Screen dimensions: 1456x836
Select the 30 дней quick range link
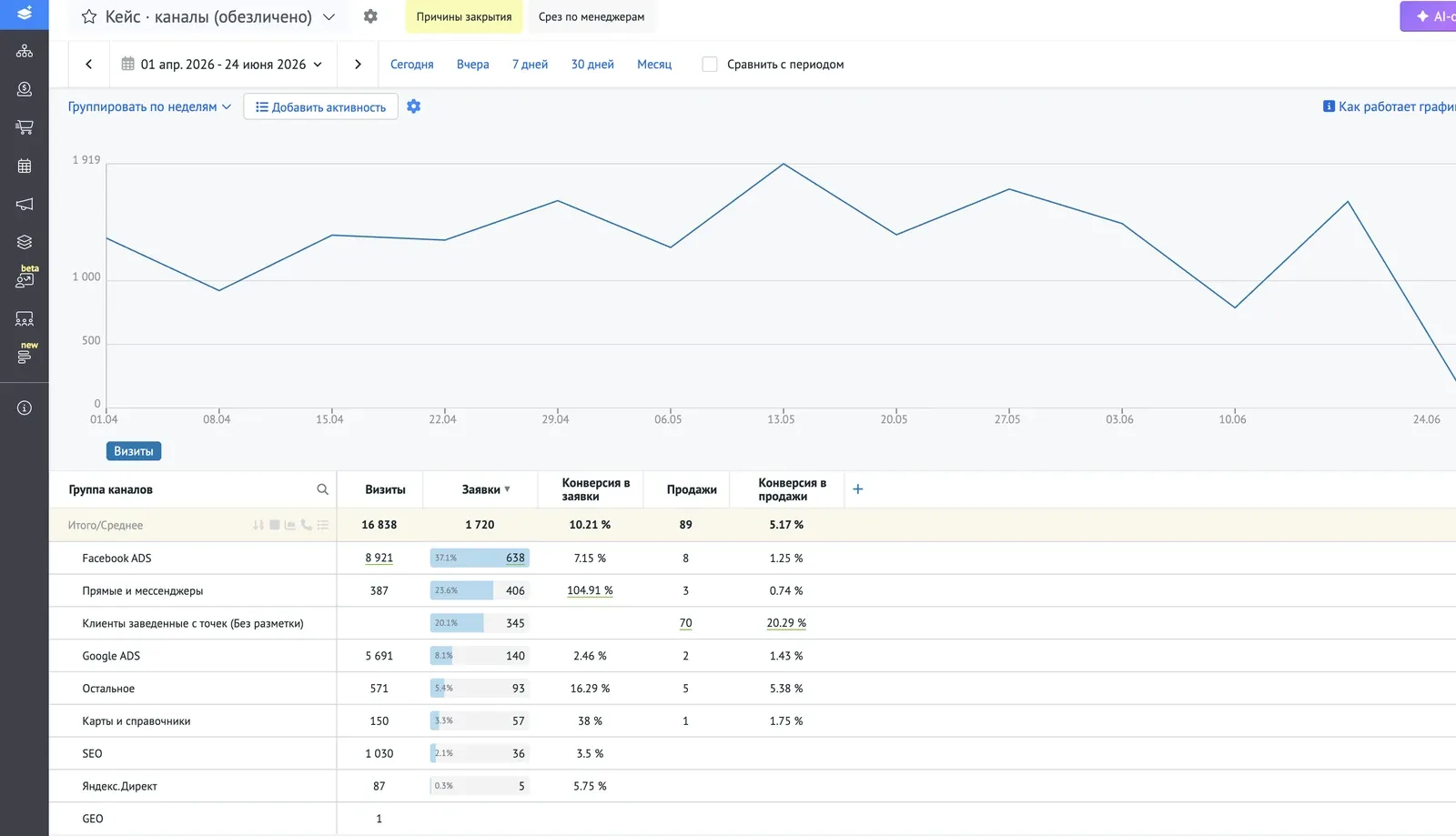click(x=592, y=65)
